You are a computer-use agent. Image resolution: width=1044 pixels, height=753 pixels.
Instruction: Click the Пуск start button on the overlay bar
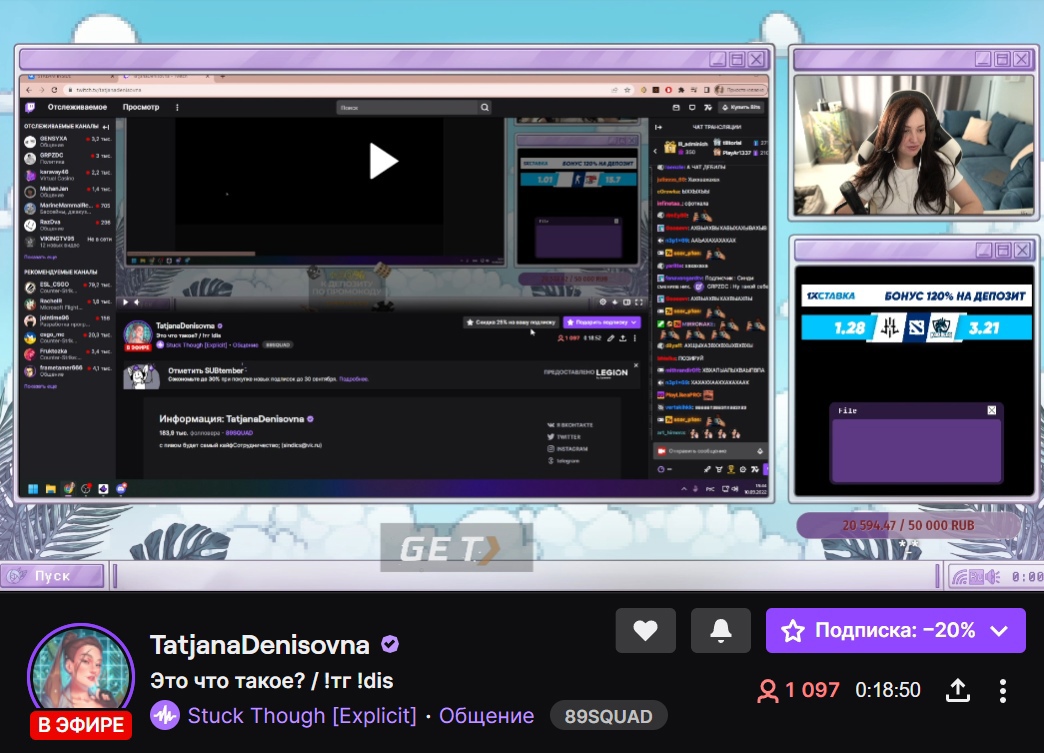coord(53,576)
